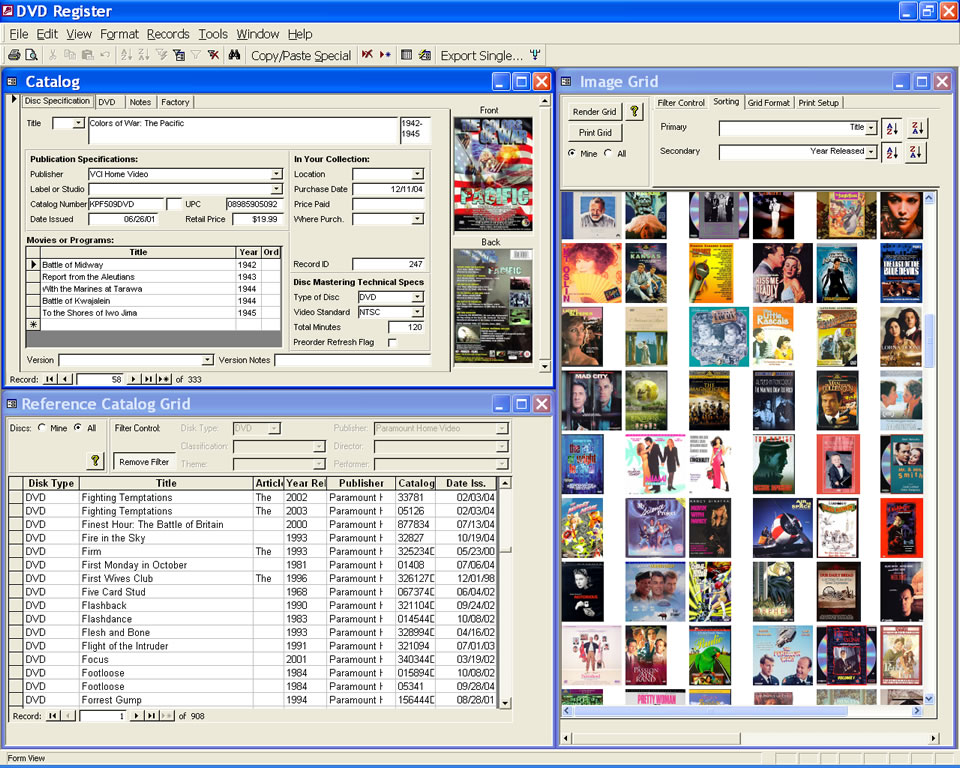Click the Database Window toolbar icon
960x768 pixels.
[407, 55]
